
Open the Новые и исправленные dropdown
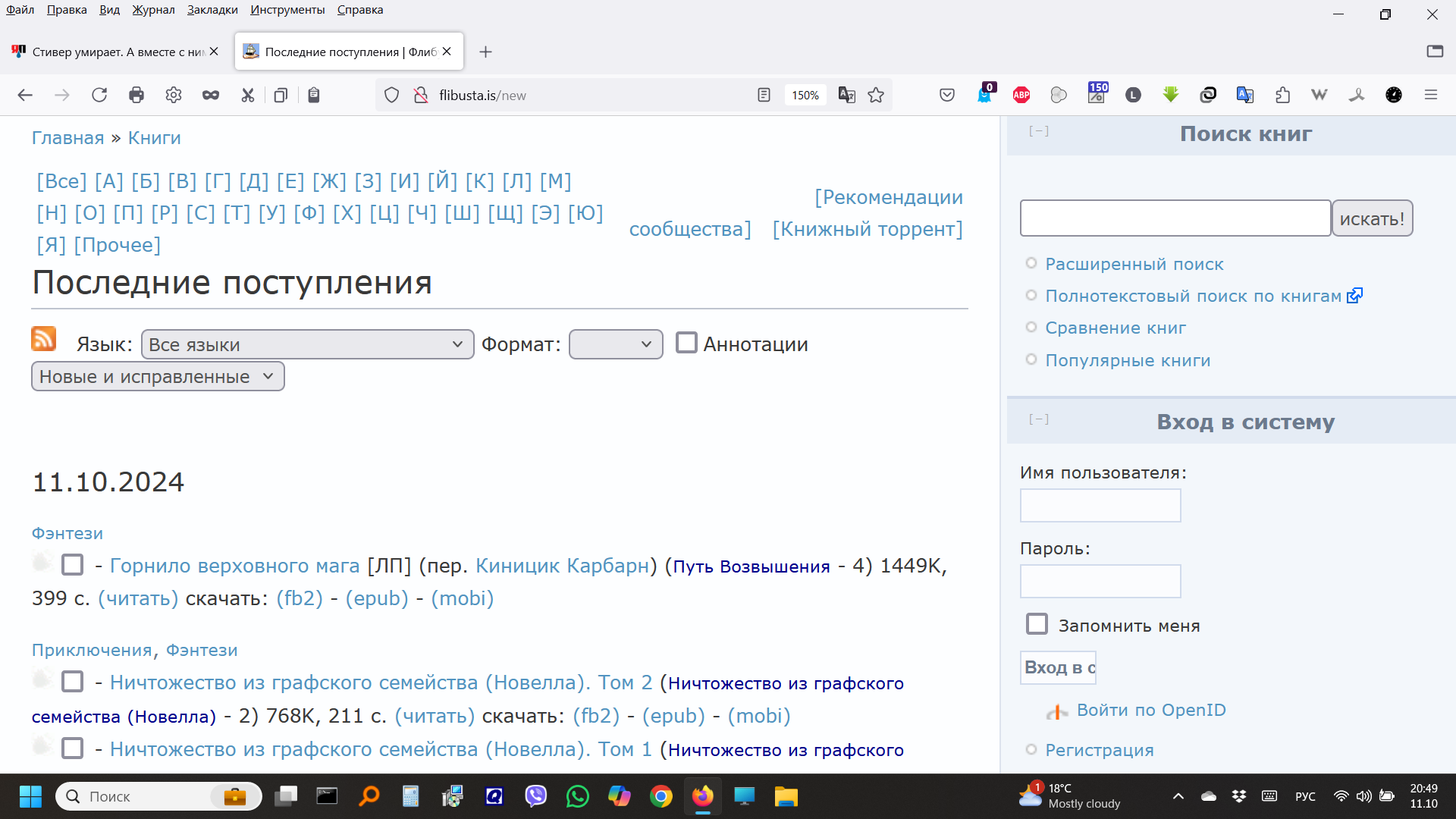(x=158, y=377)
